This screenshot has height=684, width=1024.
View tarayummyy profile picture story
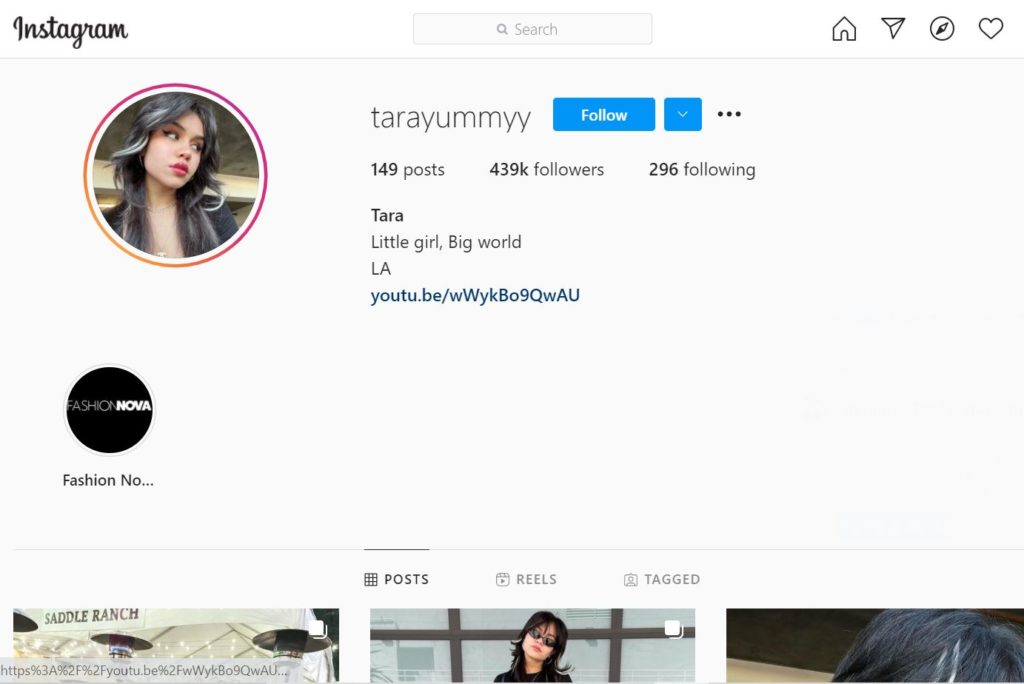[175, 175]
